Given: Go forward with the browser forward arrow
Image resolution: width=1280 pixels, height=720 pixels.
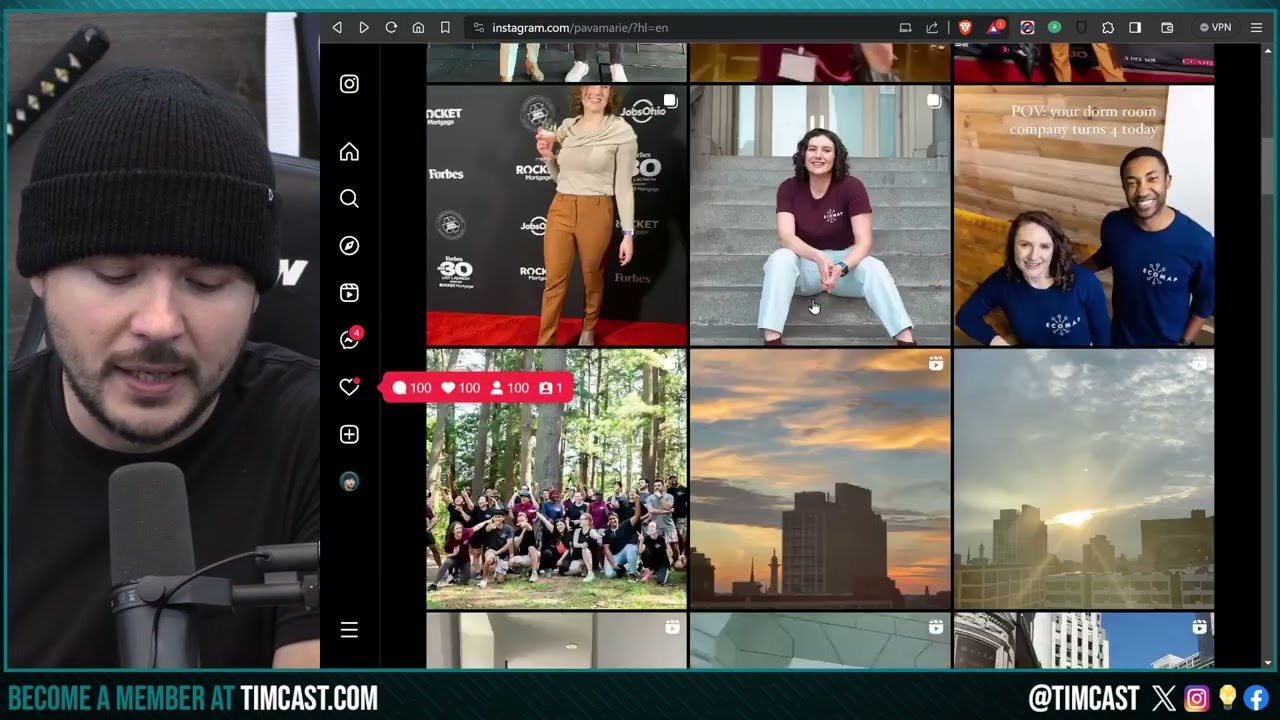Looking at the screenshot, I should 364,28.
